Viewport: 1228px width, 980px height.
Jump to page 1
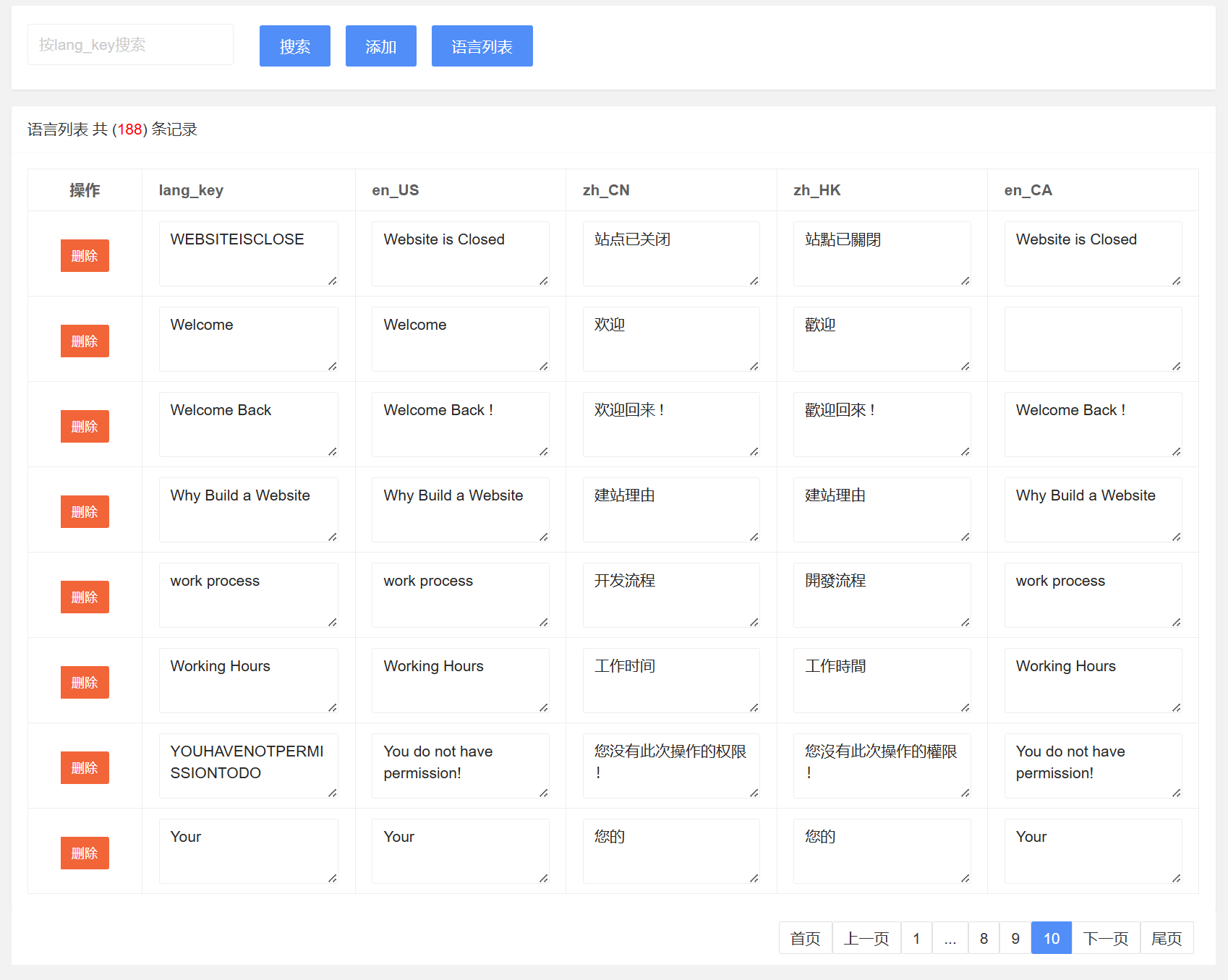coord(916,938)
